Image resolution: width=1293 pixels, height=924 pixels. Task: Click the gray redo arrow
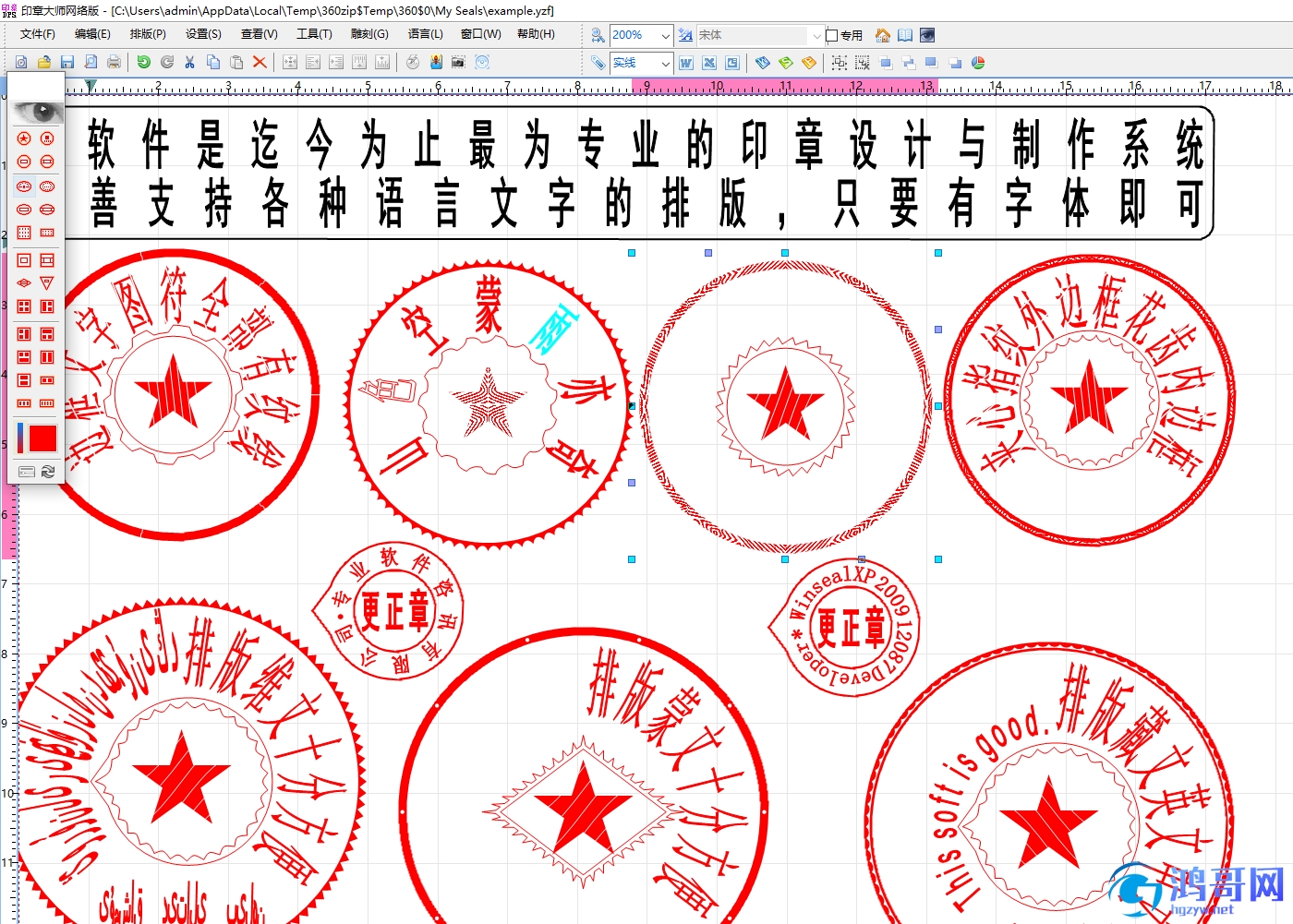coord(166,62)
